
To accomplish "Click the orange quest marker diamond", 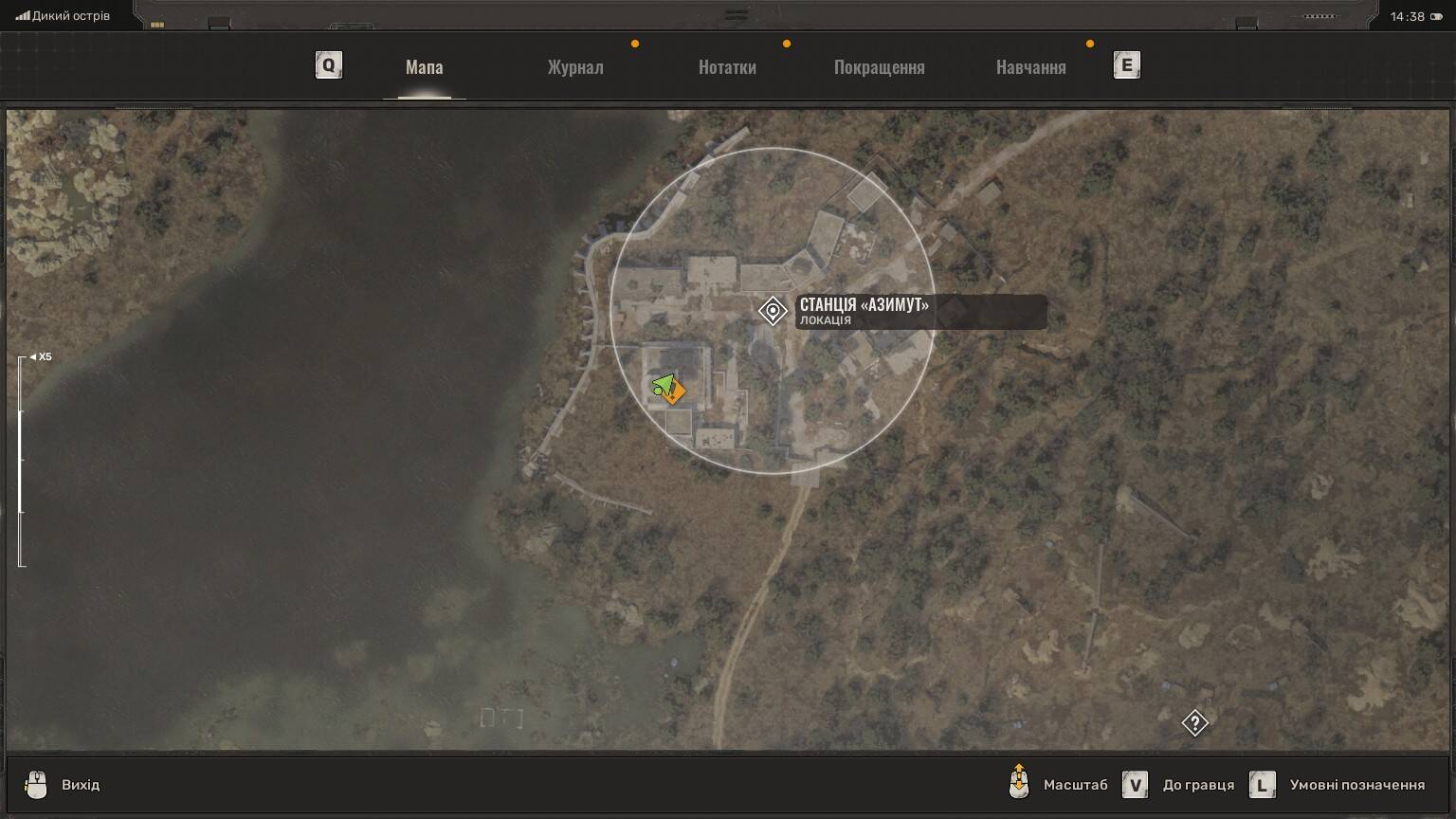I will 674,391.
